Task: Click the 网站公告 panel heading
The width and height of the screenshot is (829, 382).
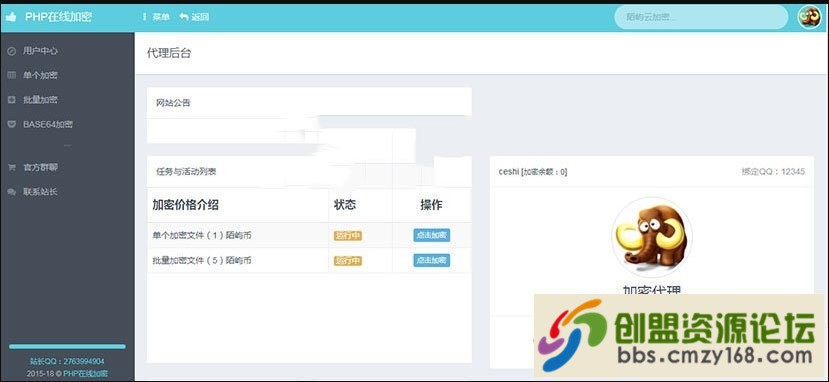Action: click(x=173, y=103)
